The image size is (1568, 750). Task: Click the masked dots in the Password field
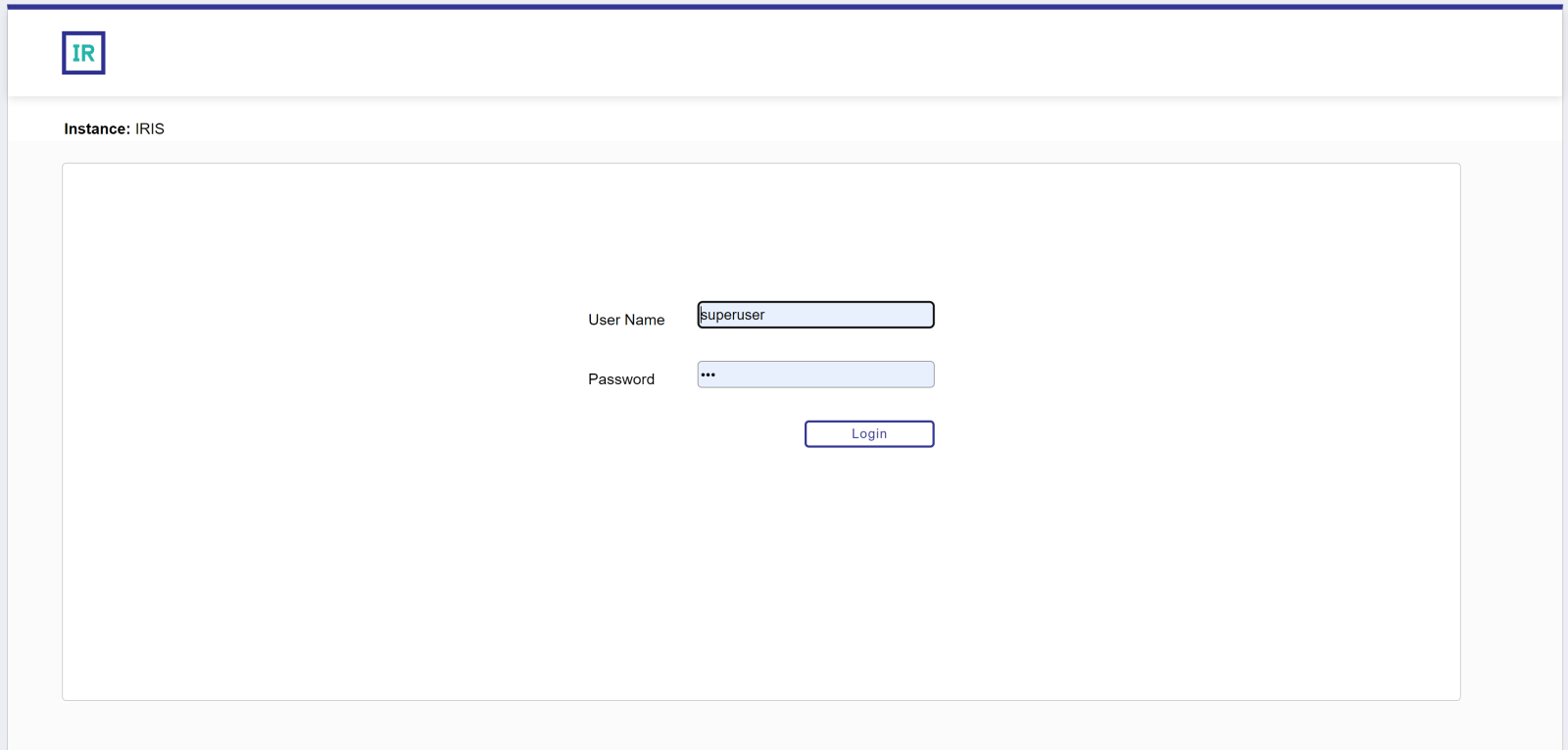[x=708, y=375]
